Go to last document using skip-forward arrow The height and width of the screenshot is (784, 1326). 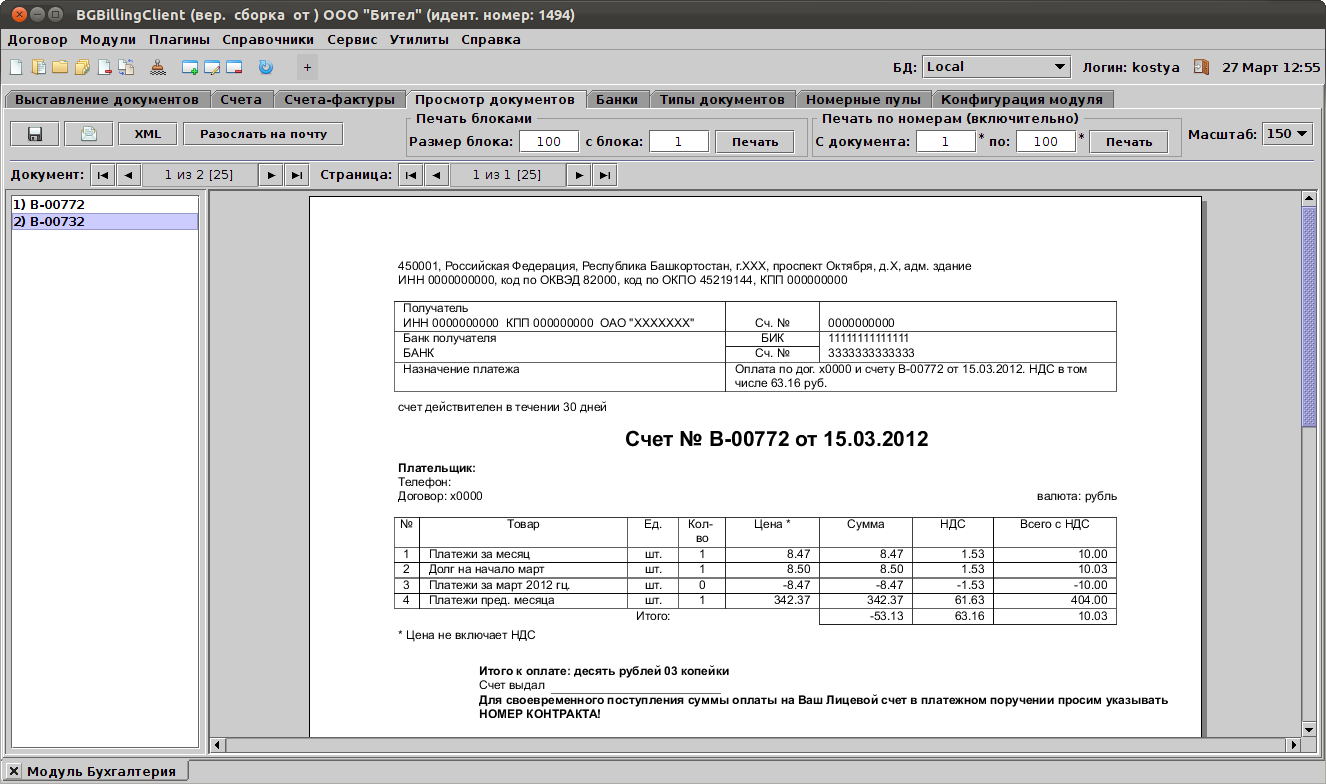pyautogui.click(x=296, y=175)
